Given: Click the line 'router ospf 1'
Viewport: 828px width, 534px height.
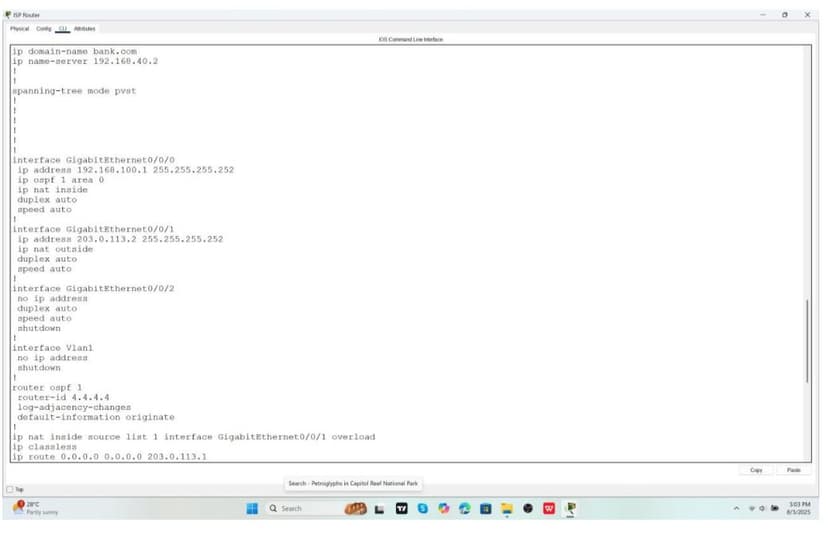Looking at the screenshot, I should click(47, 387).
